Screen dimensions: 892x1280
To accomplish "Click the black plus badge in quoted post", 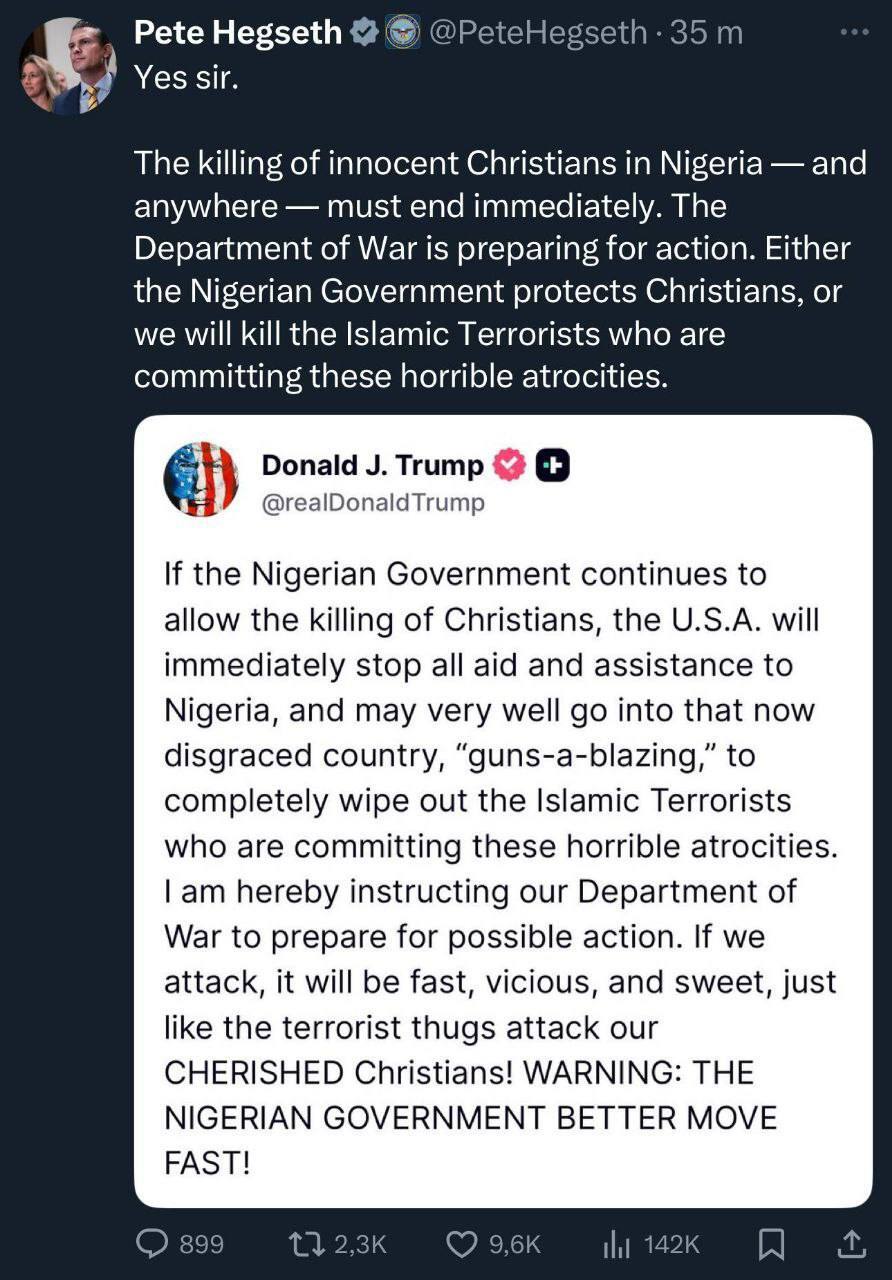I will tap(553, 465).
